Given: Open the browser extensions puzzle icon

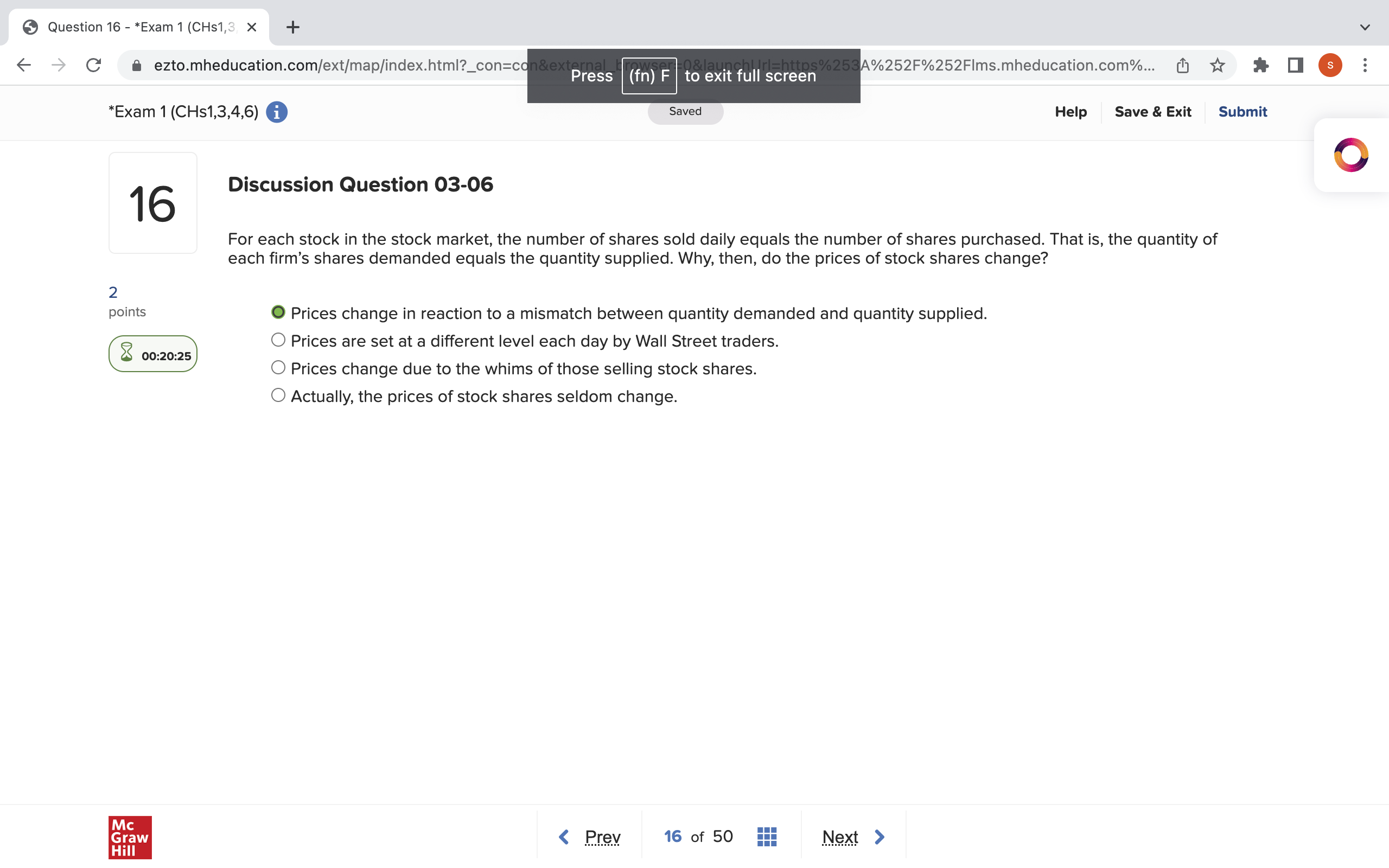Looking at the screenshot, I should click(x=1260, y=65).
